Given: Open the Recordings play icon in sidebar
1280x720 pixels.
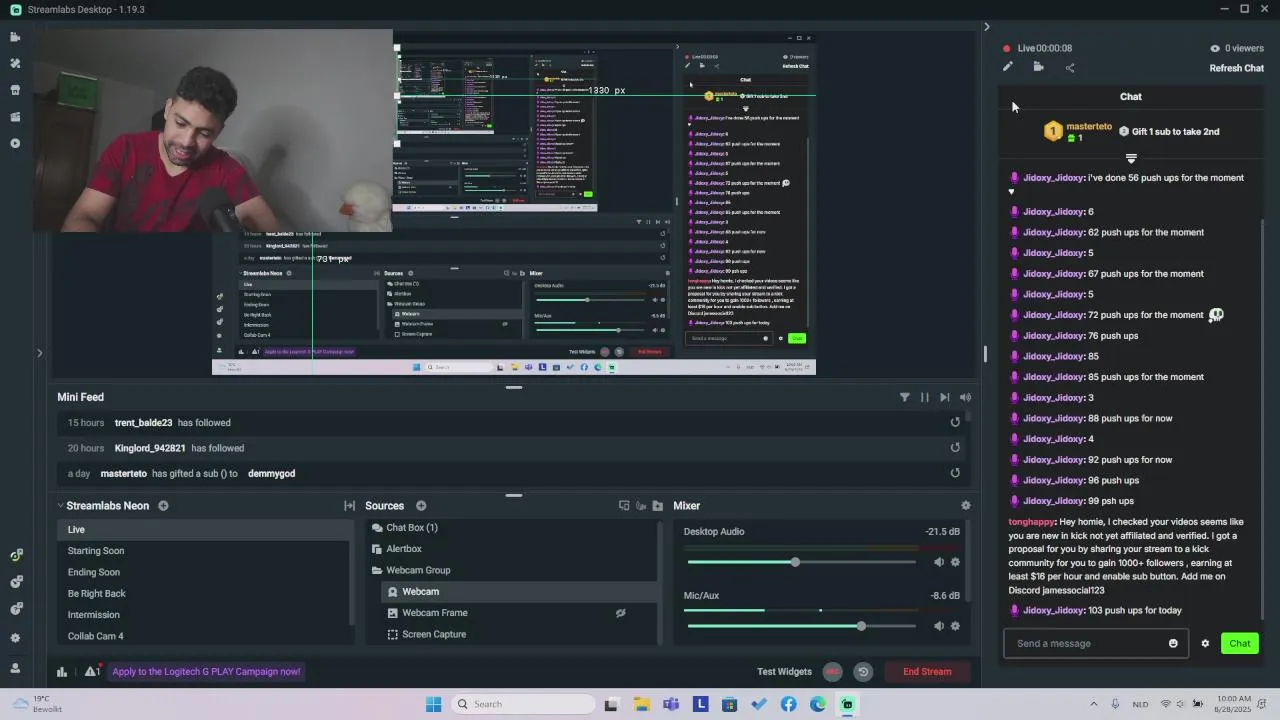Looking at the screenshot, I should coord(15,143).
